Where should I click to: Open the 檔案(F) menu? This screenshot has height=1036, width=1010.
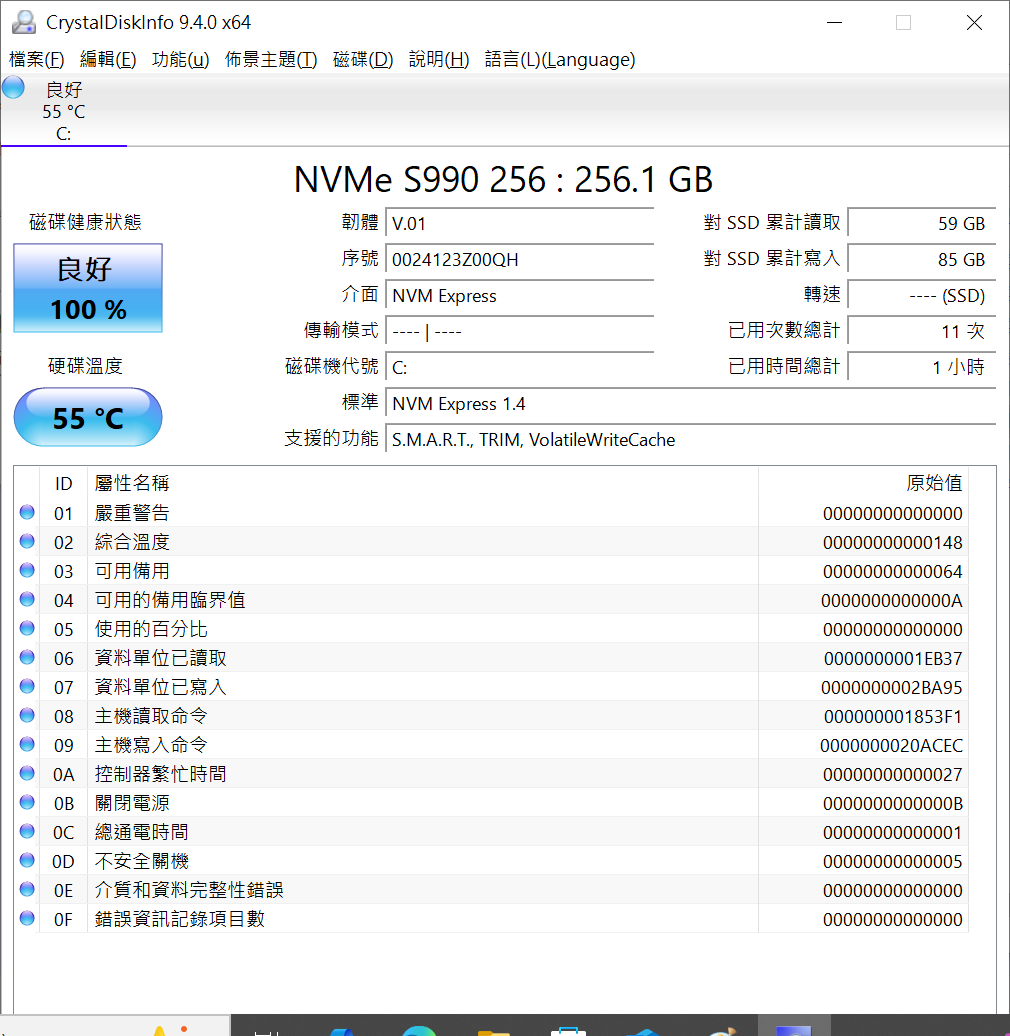36,59
